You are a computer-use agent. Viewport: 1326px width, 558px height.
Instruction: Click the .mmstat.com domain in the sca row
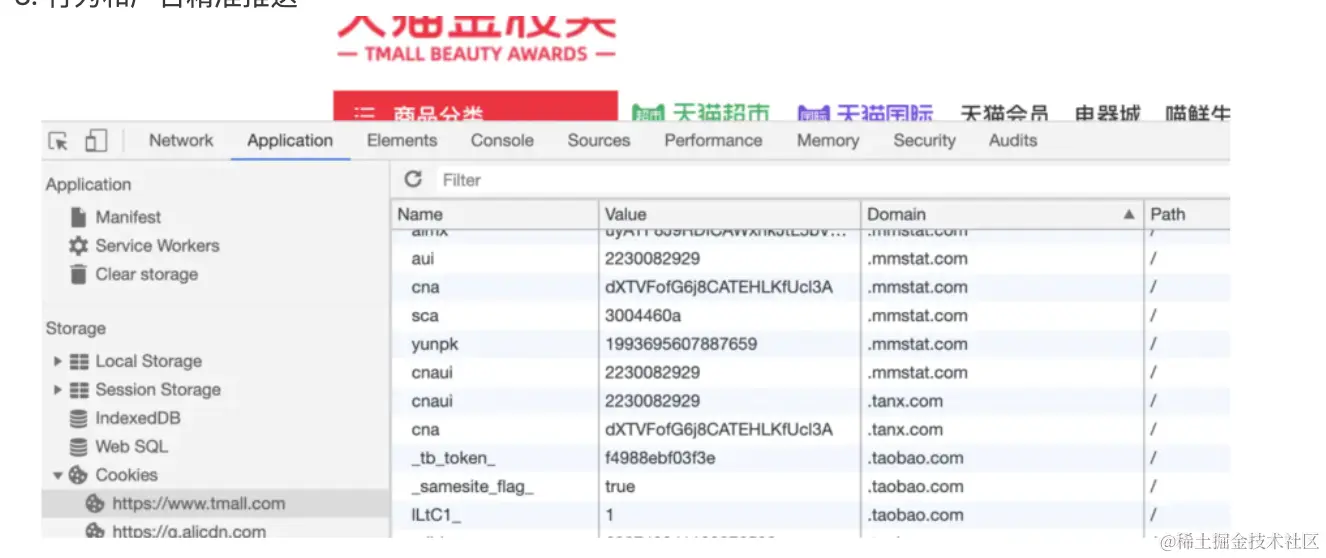pos(917,315)
